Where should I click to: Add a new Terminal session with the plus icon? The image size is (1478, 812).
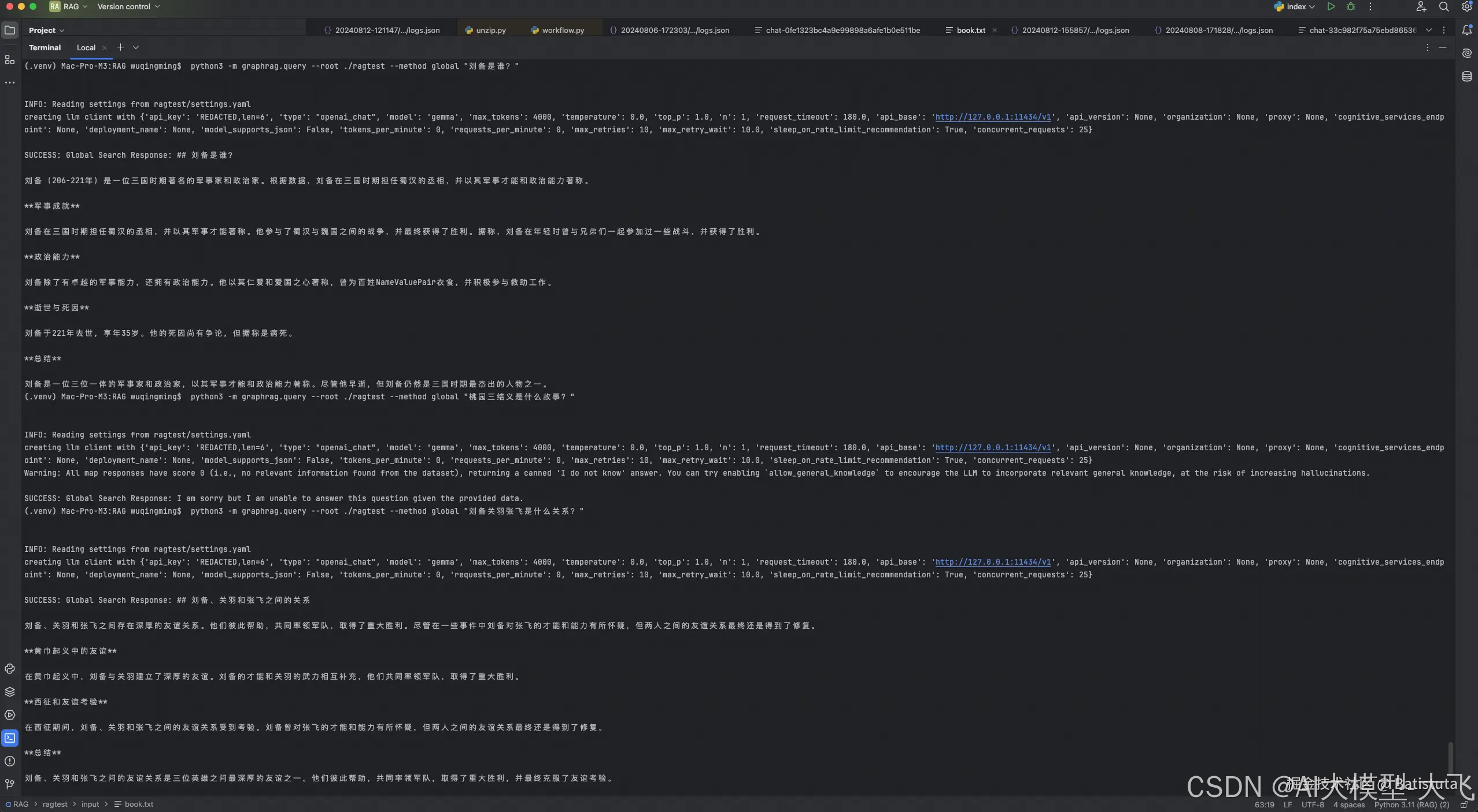pyautogui.click(x=120, y=47)
